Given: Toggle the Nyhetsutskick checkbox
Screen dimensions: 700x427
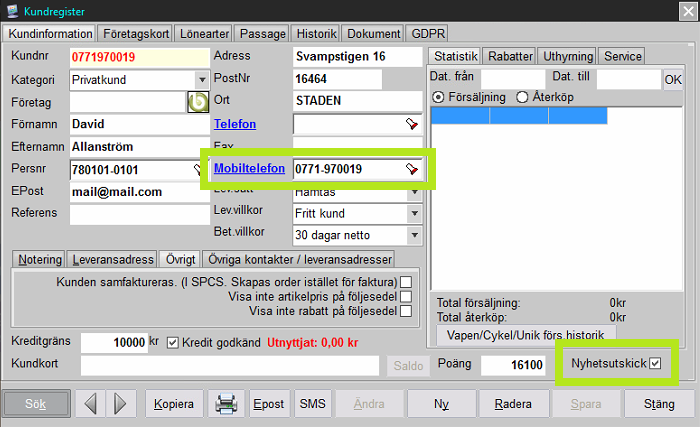Looking at the screenshot, I should (655, 363).
